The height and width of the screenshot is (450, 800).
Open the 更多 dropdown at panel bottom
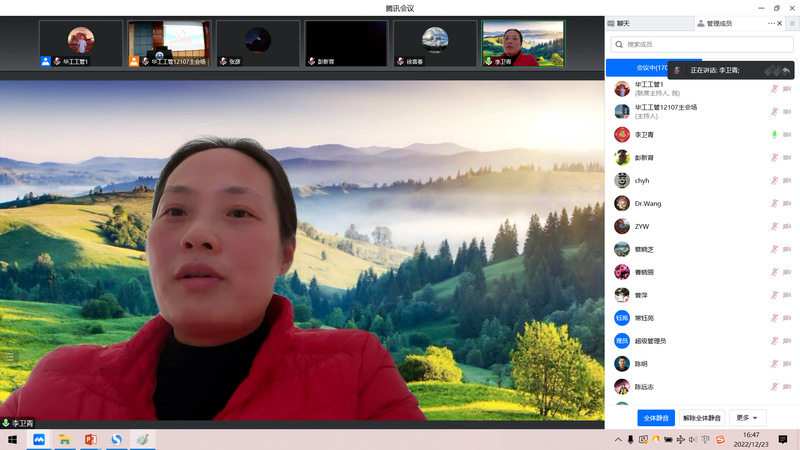click(x=748, y=418)
